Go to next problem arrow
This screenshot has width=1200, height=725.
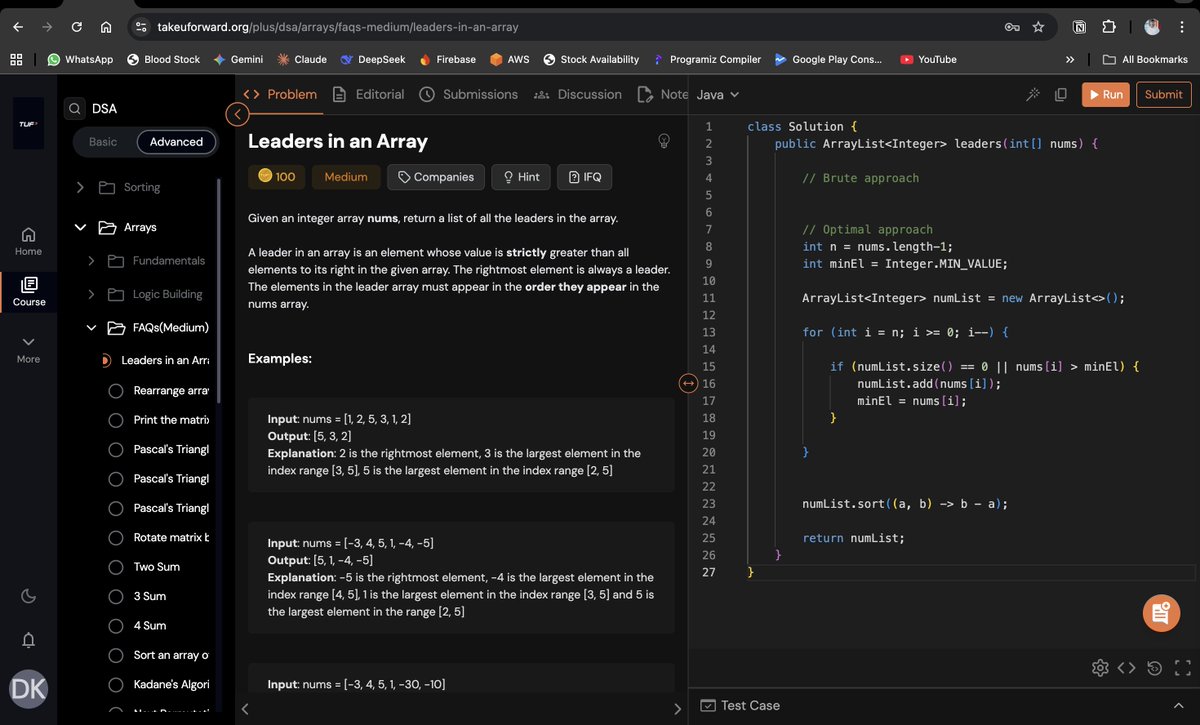point(677,709)
